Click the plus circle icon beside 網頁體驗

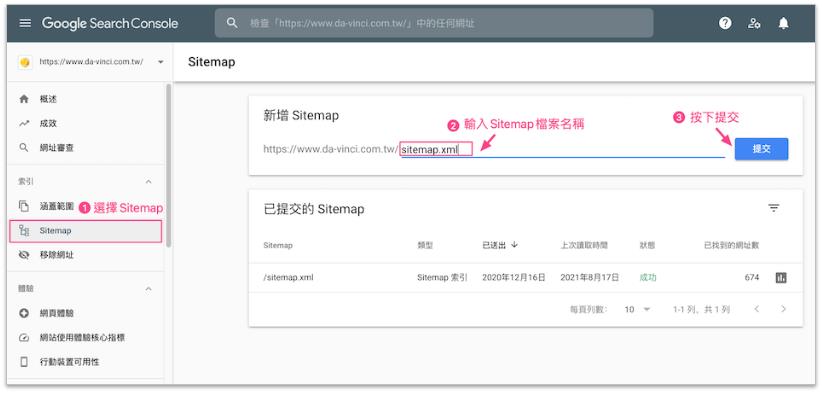[24, 313]
